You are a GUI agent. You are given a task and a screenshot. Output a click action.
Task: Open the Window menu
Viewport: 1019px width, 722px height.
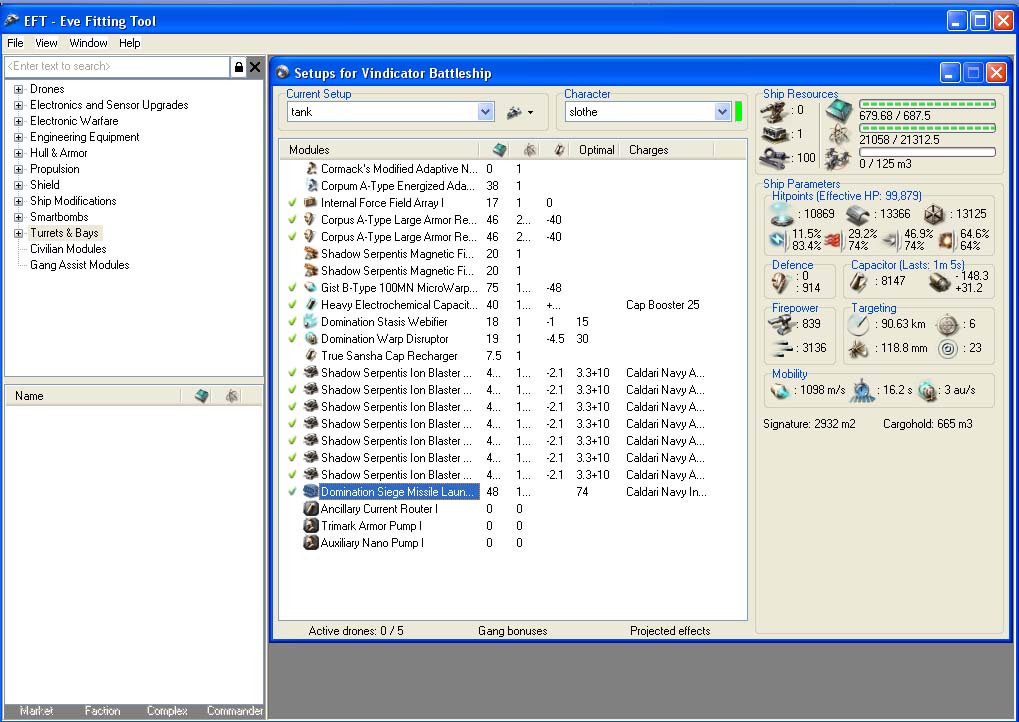(x=88, y=43)
